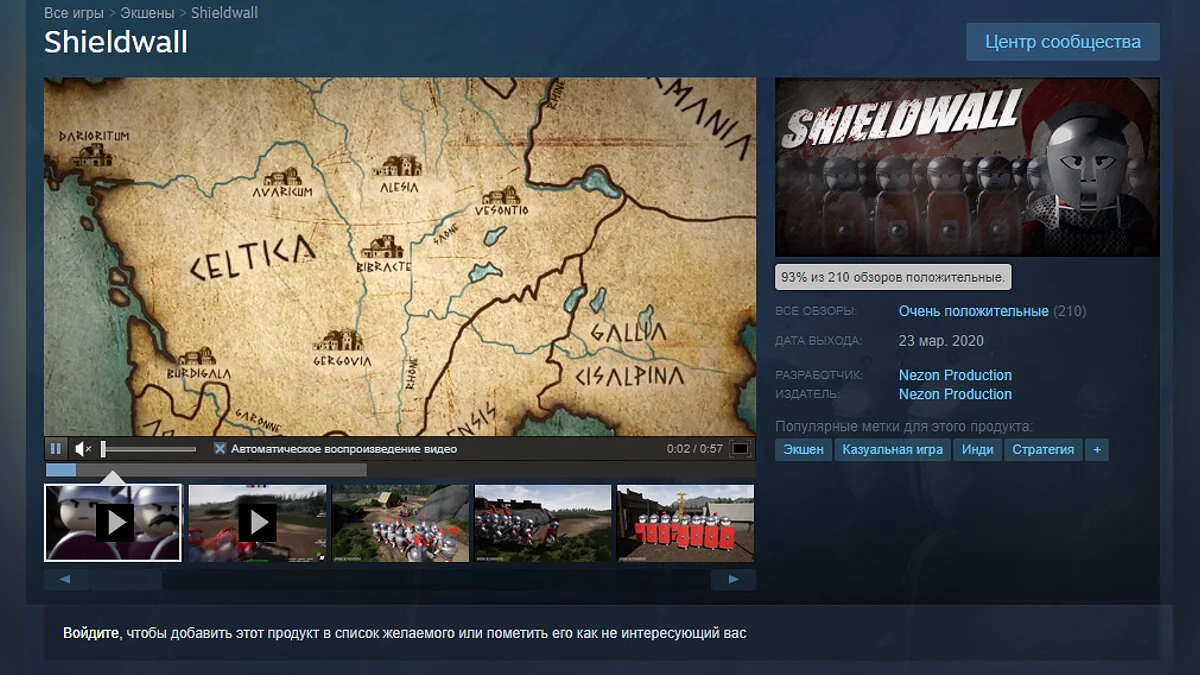Open screenshot of red-shield legion formation
1200x675 pixels.
(686, 523)
